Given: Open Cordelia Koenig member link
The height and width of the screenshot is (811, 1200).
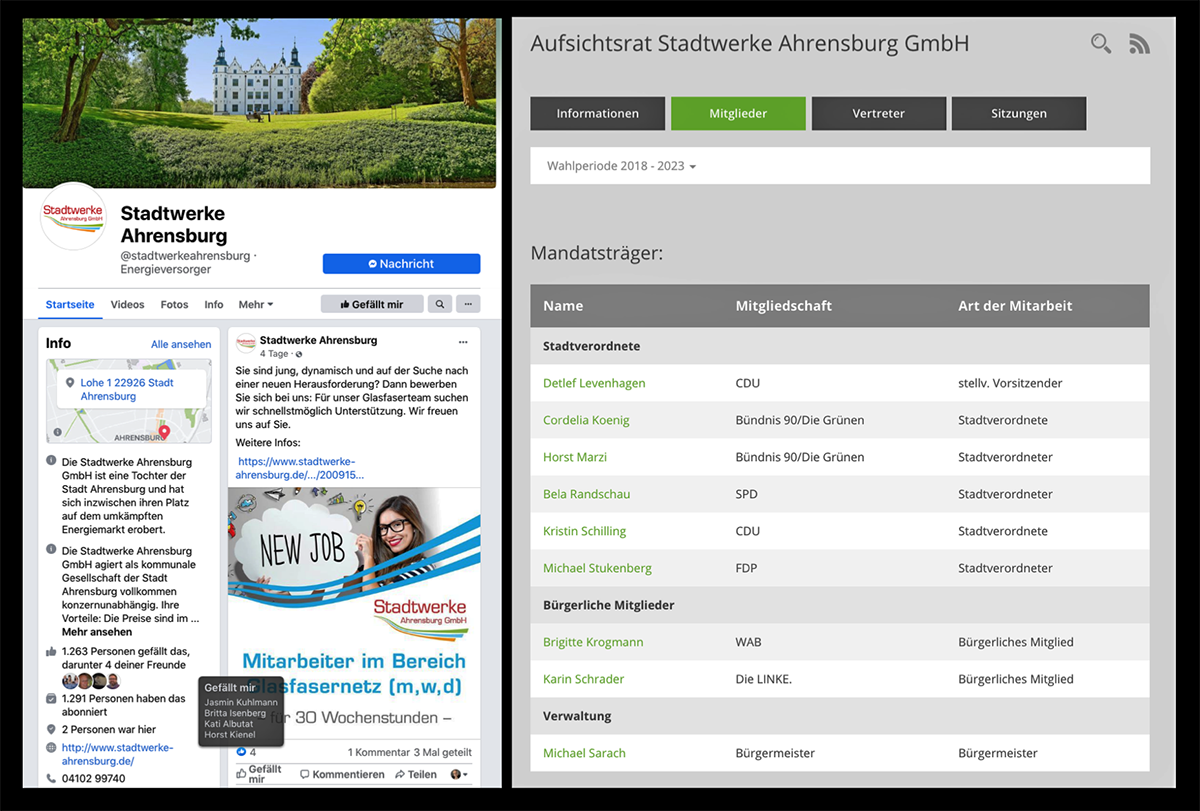Looking at the screenshot, I should click(586, 420).
